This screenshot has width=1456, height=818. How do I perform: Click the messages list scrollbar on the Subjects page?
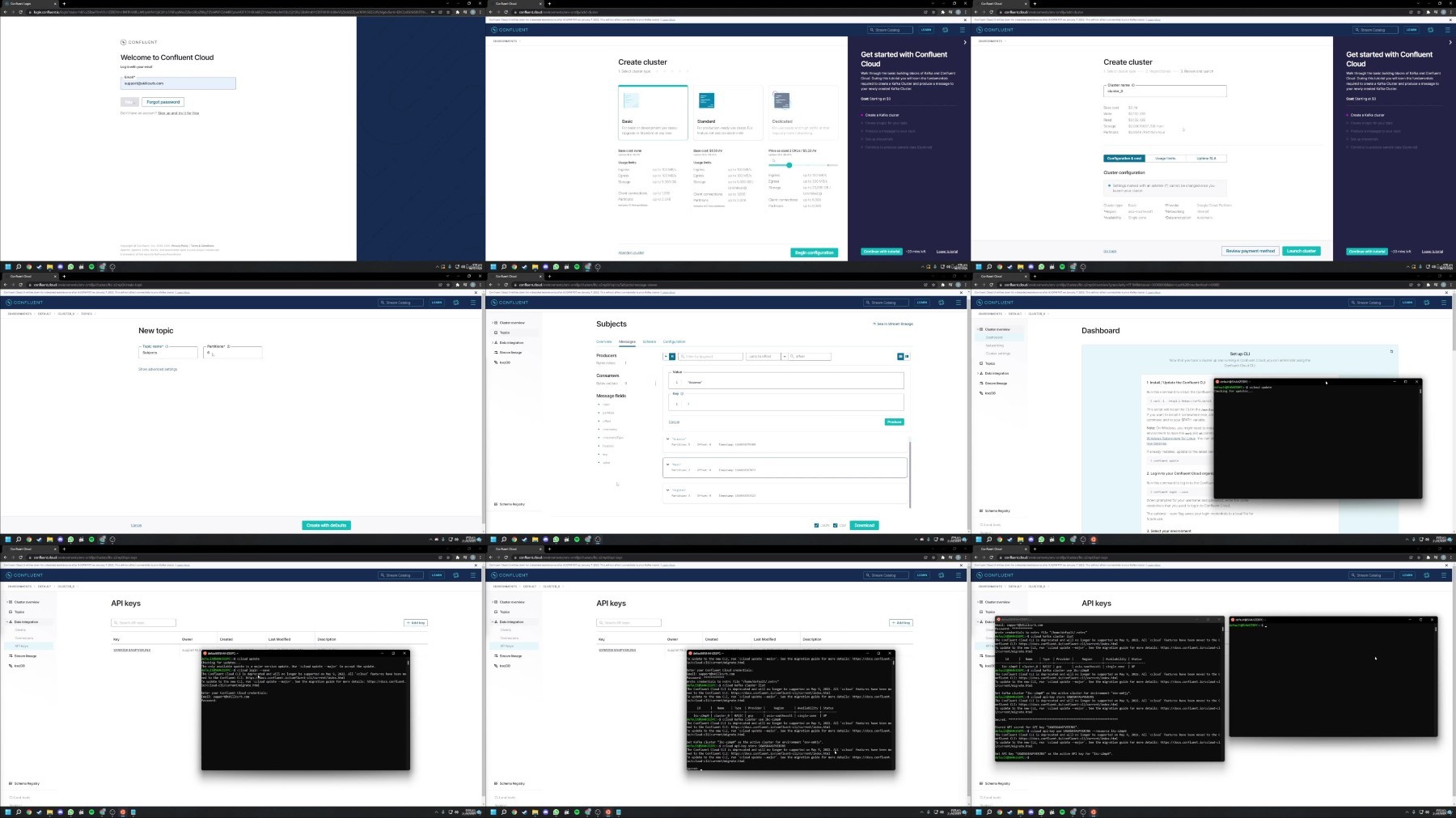click(x=910, y=473)
